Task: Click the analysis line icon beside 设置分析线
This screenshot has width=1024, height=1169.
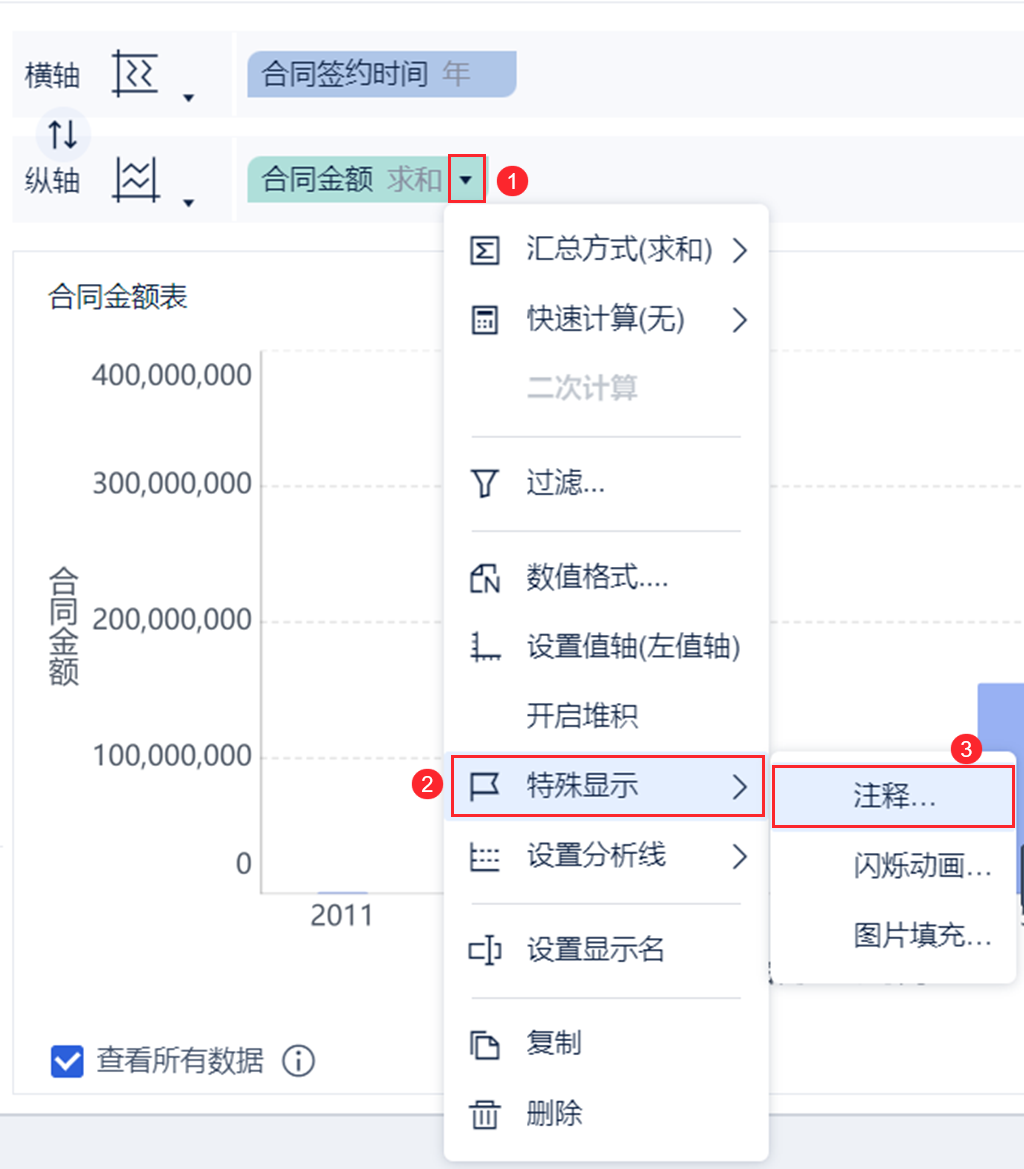Action: [x=484, y=857]
